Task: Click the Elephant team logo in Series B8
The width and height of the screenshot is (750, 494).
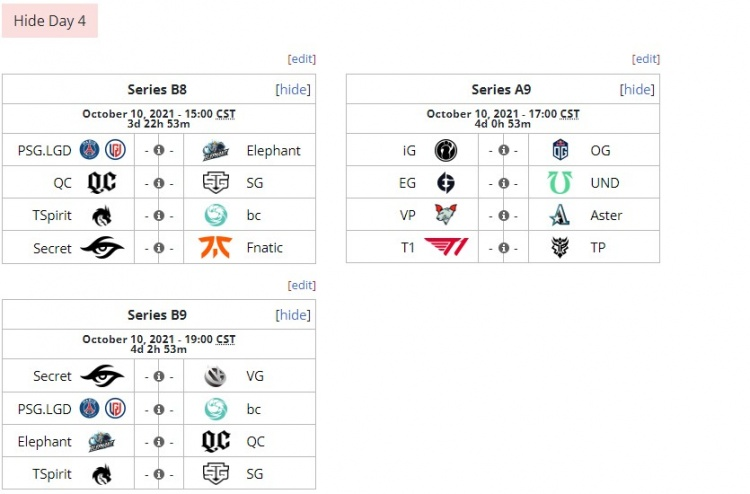Action: click(x=215, y=151)
